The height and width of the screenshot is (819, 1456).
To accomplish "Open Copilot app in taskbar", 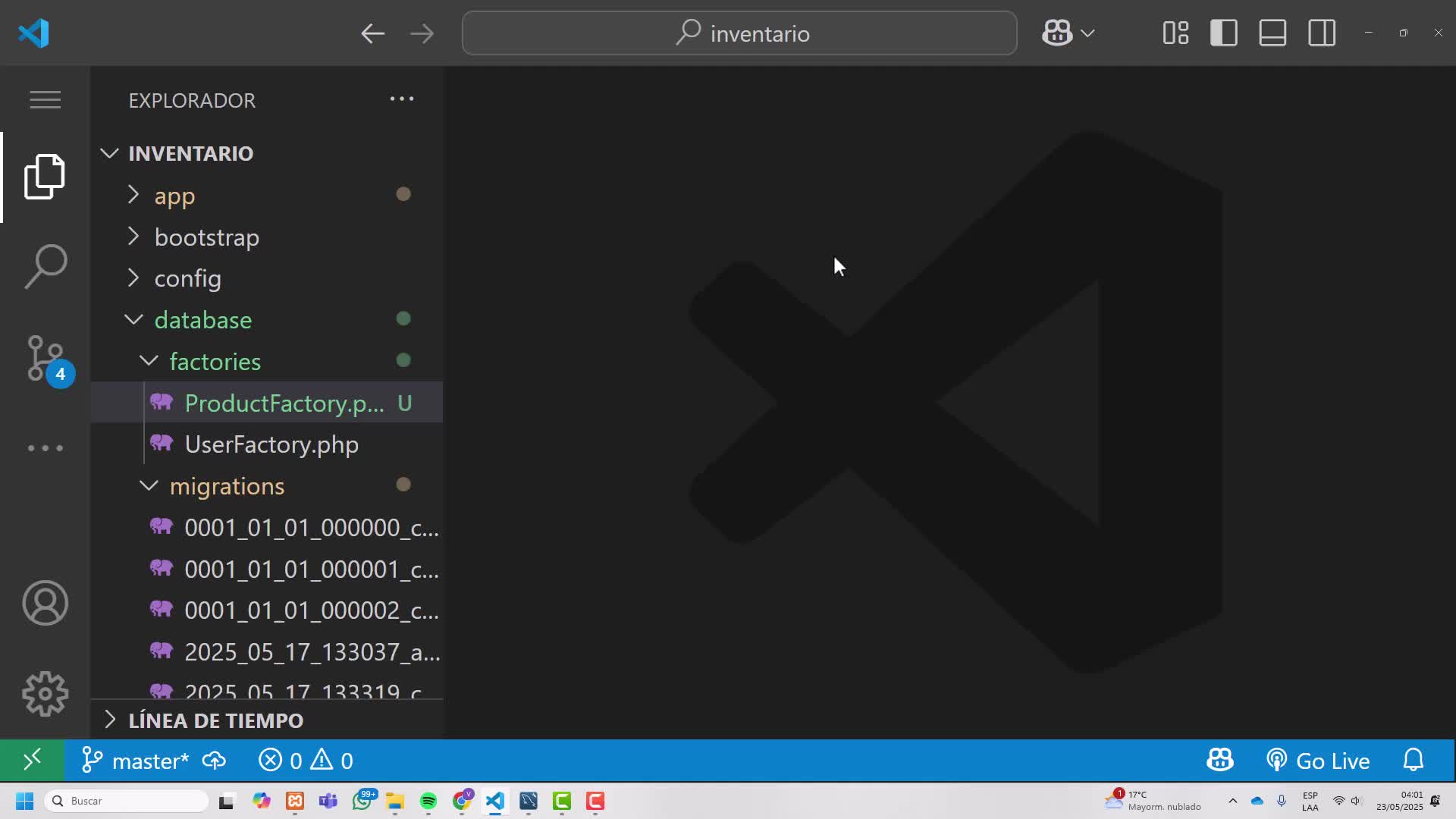I will click(x=262, y=801).
